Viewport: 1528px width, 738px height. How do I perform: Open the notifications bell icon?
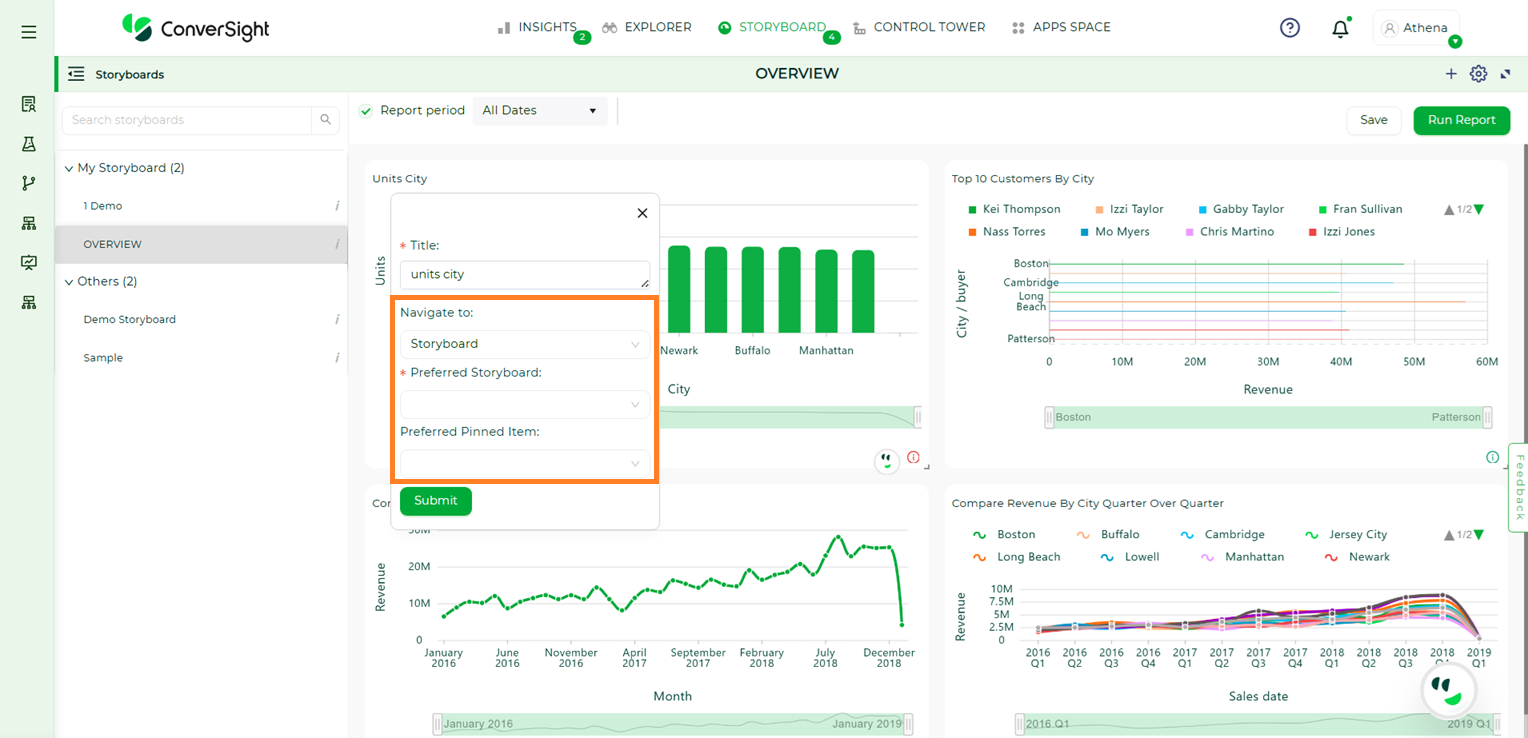click(x=1340, y=28)
